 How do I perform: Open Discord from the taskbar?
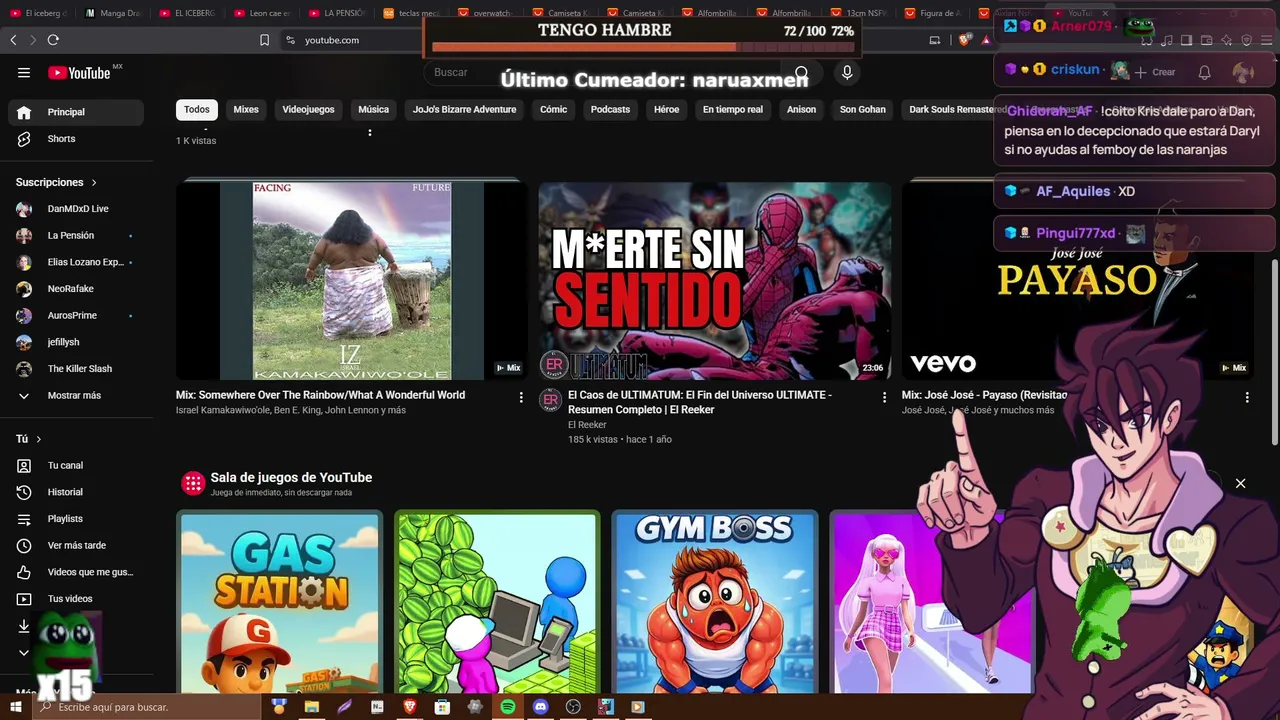(x=541, y=707)
